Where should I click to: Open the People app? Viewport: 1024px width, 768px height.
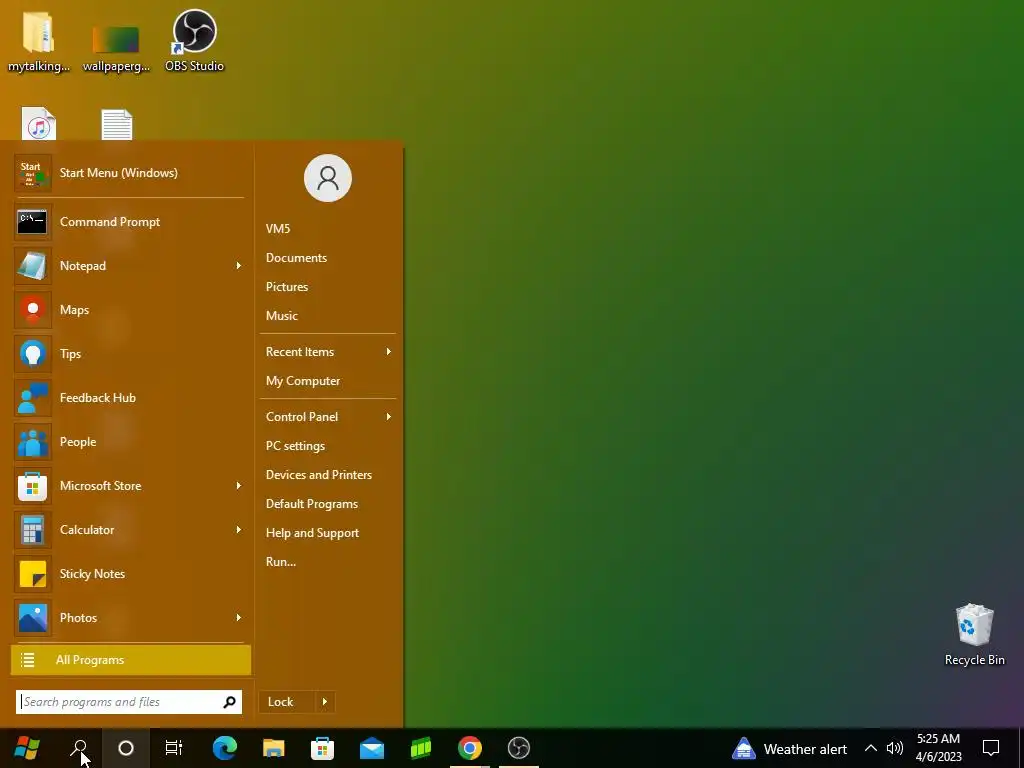coord(129,441)
